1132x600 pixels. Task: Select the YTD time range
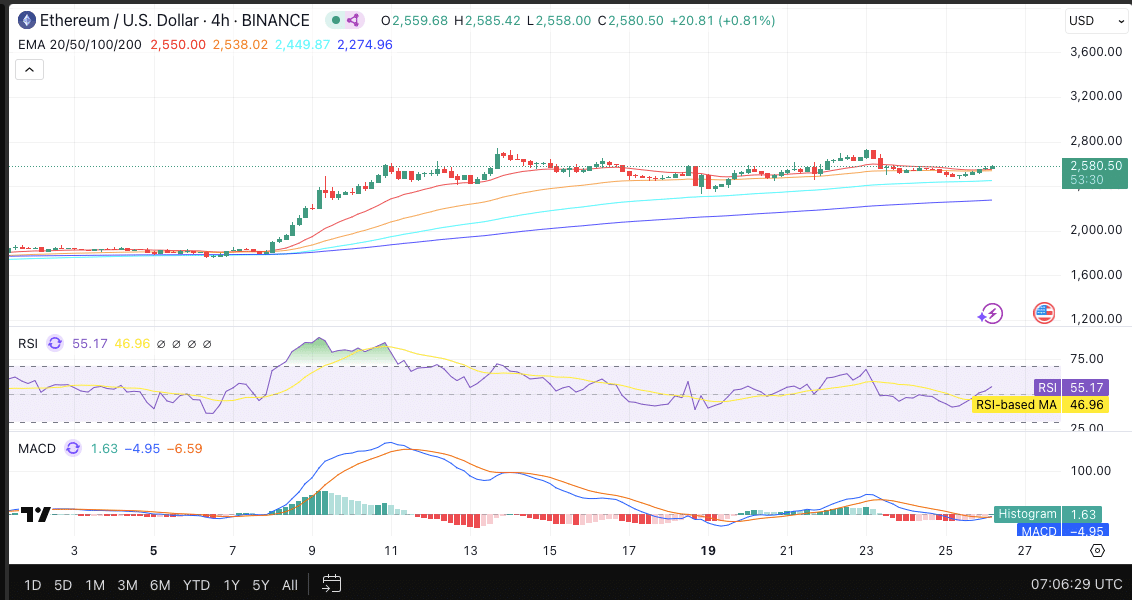click(196, 585)
